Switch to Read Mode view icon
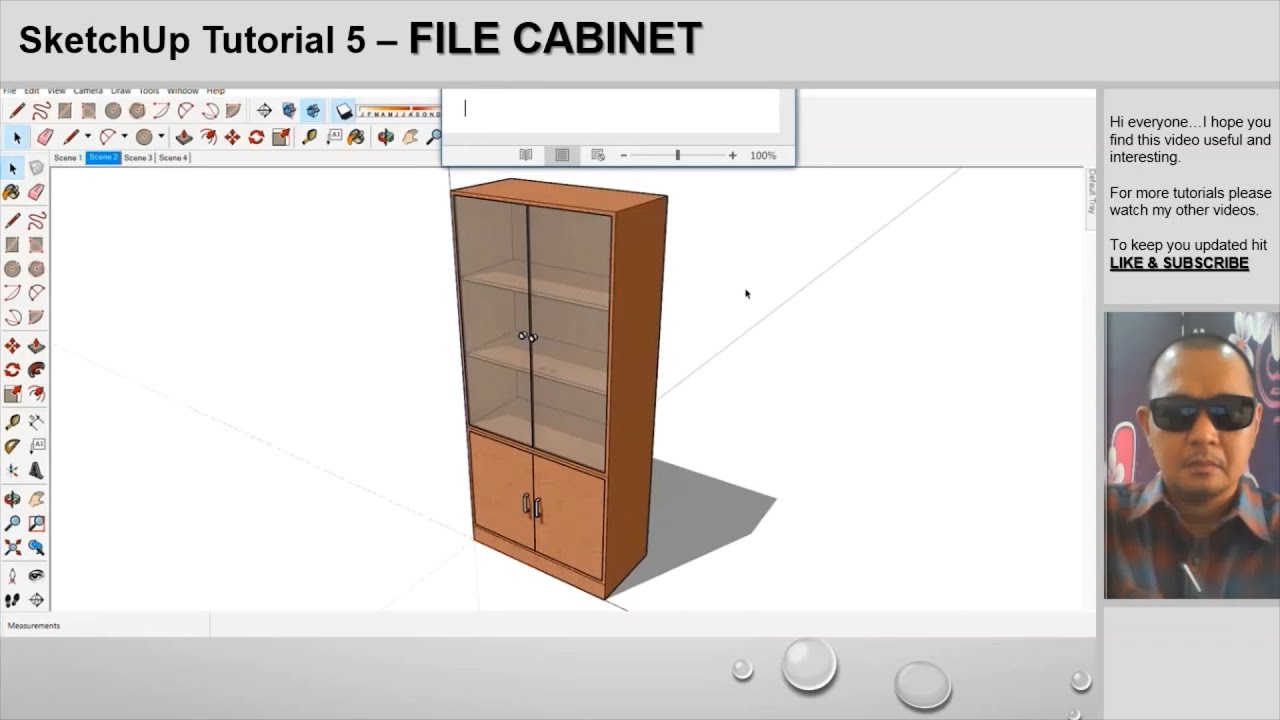This screenshot has width=1280, height=720. pyautogui.click(x=526, y=155)
